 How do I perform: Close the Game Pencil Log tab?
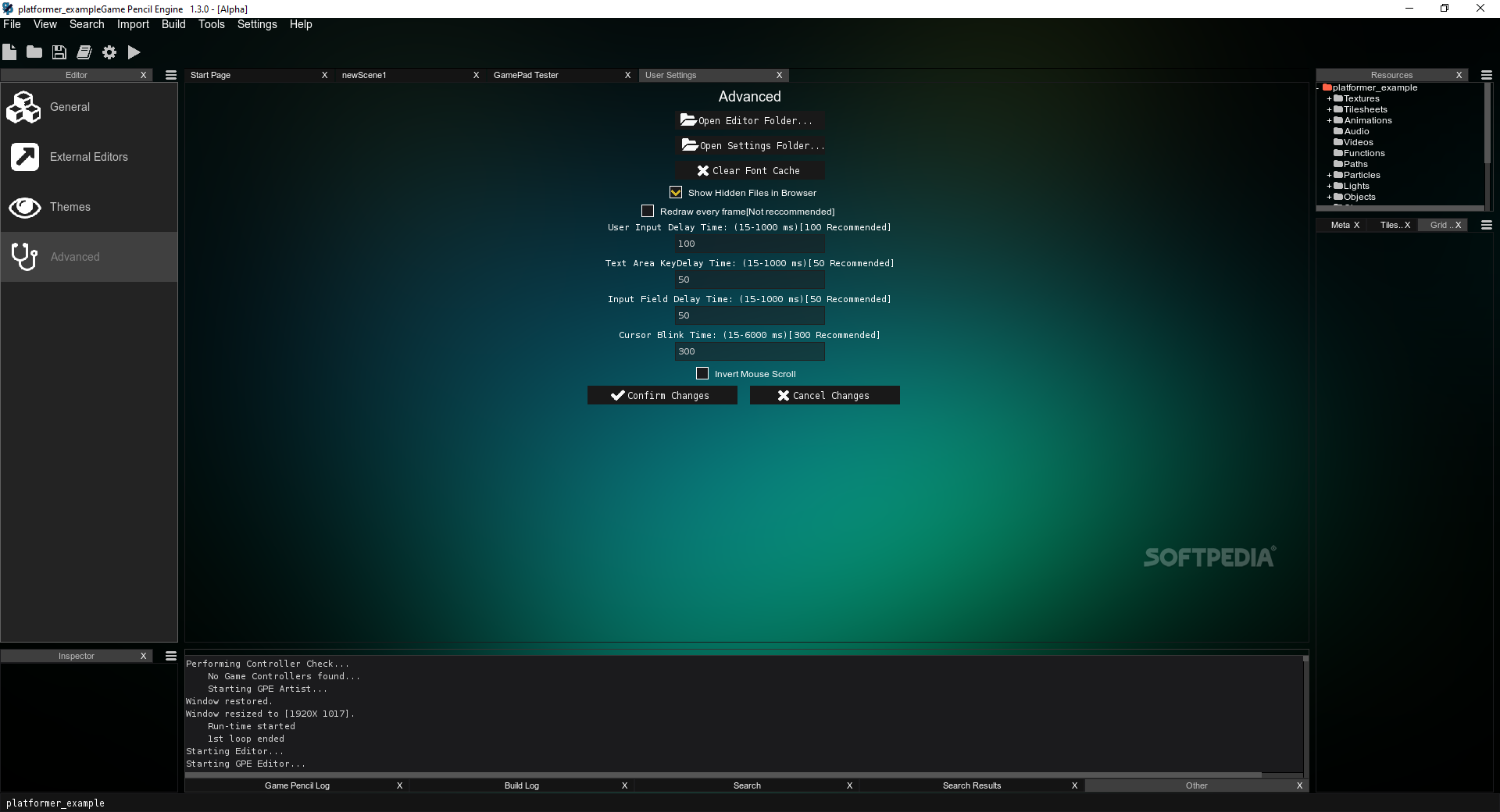tap(400, 785)
